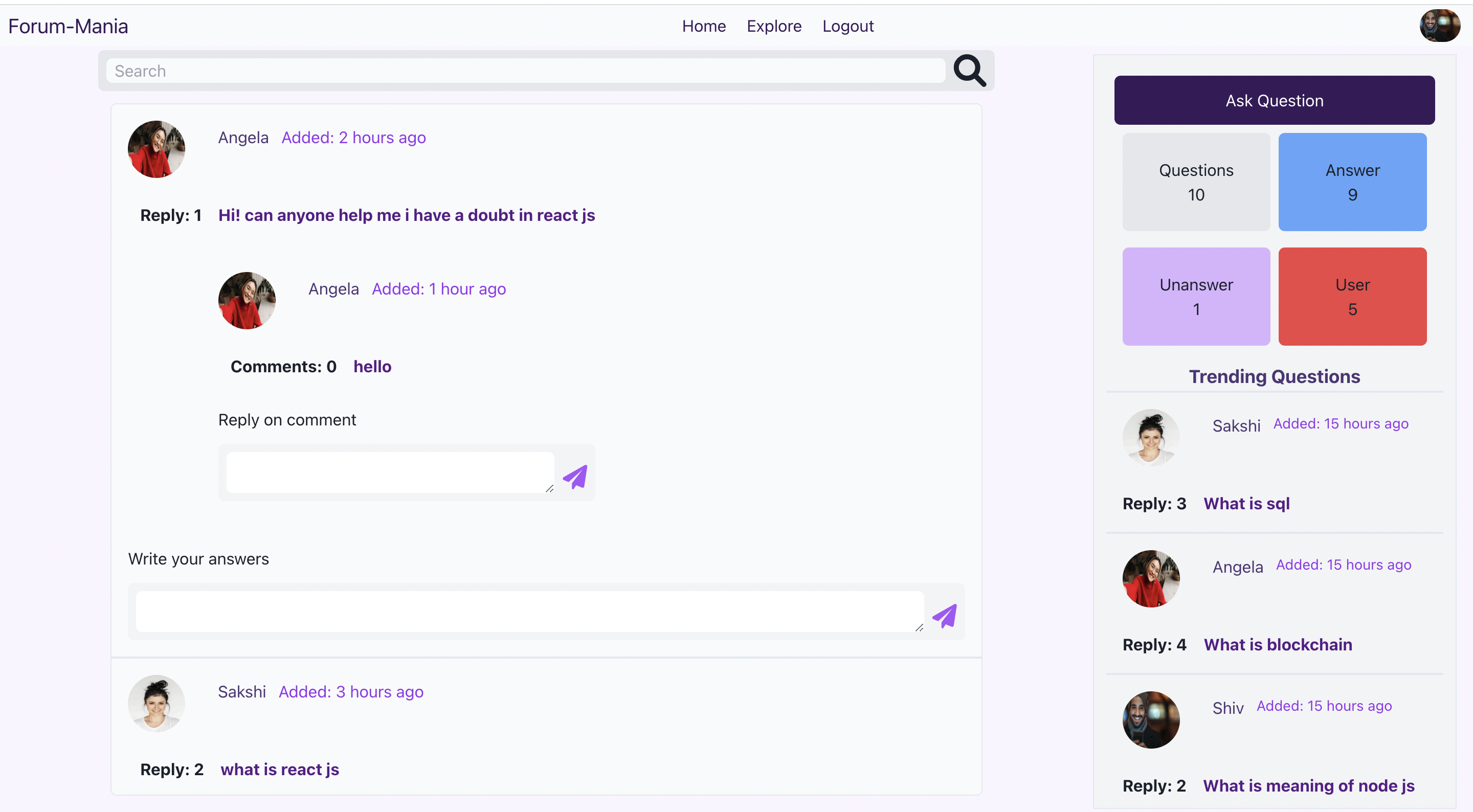Open trending question What is blockchain
Screen dimensions: 1473x812
point(1278,644)
